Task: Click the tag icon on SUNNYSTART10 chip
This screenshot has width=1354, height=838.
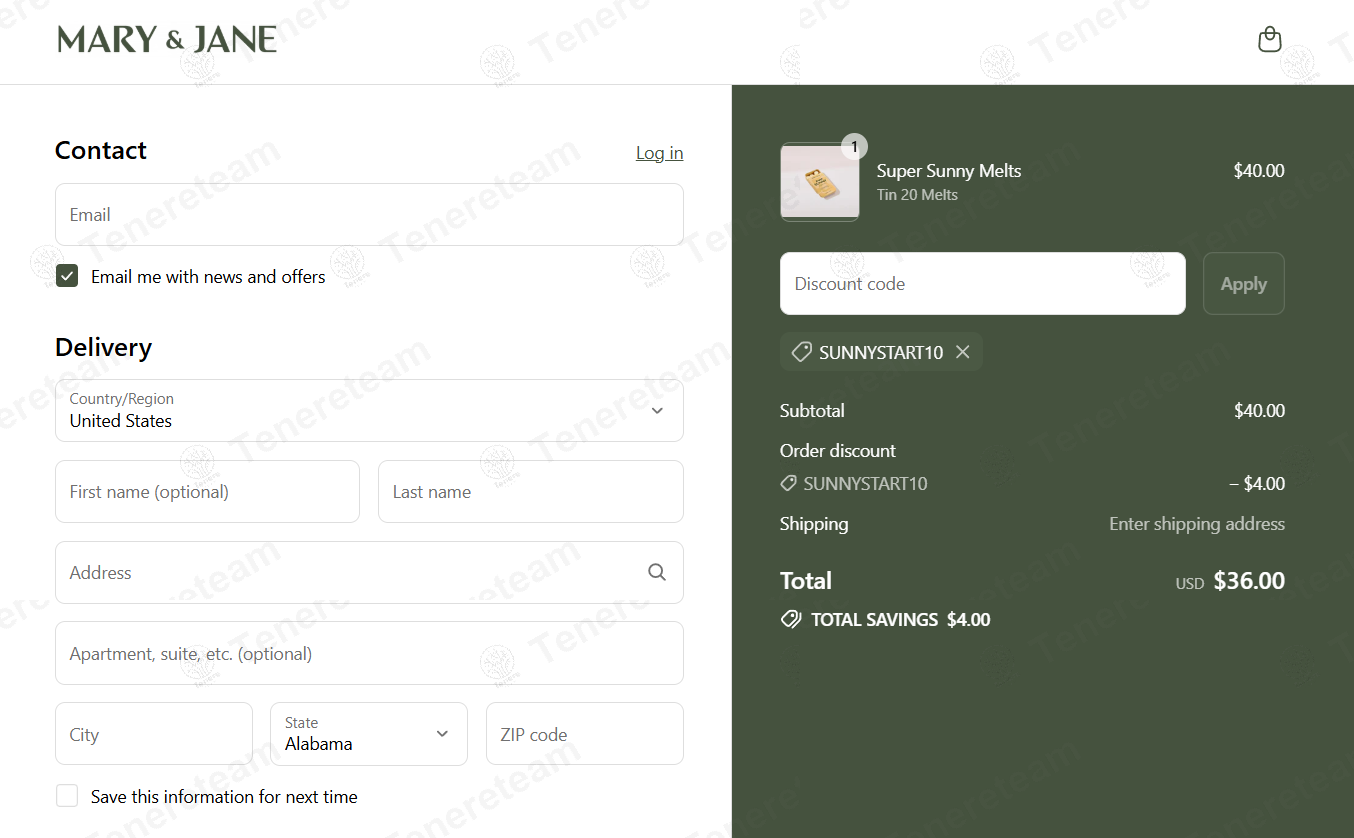Action: pyautogui.click(x=801, y=352)
